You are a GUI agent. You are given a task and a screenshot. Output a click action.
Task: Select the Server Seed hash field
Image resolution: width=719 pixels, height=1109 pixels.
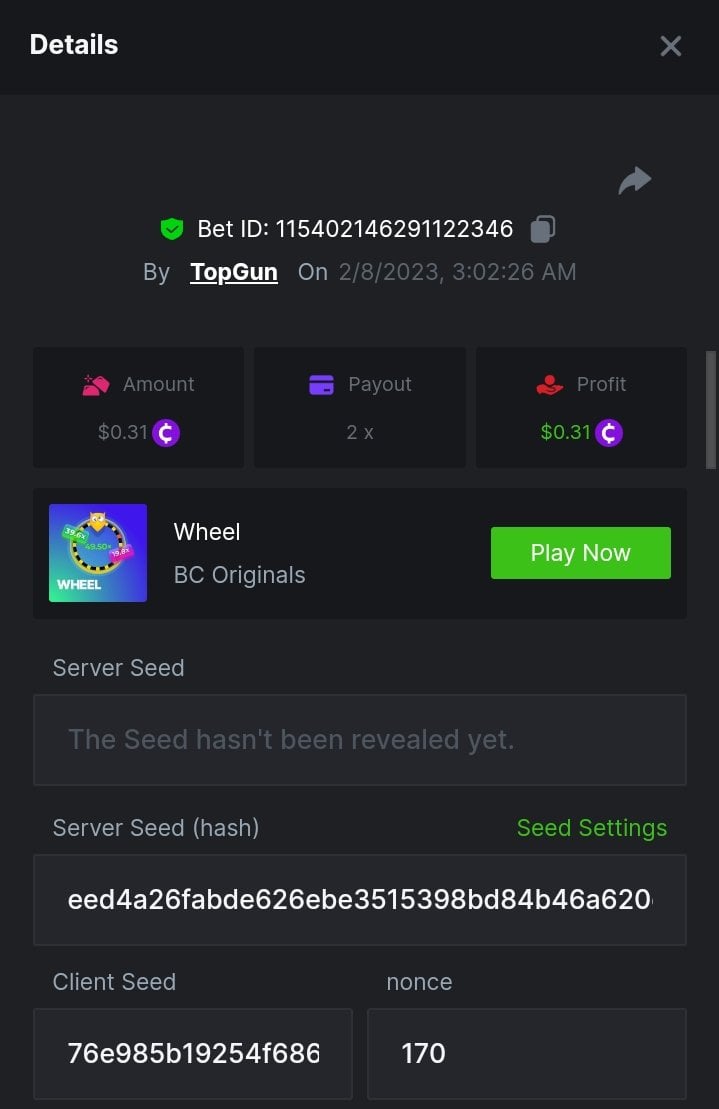coord(359,900)
